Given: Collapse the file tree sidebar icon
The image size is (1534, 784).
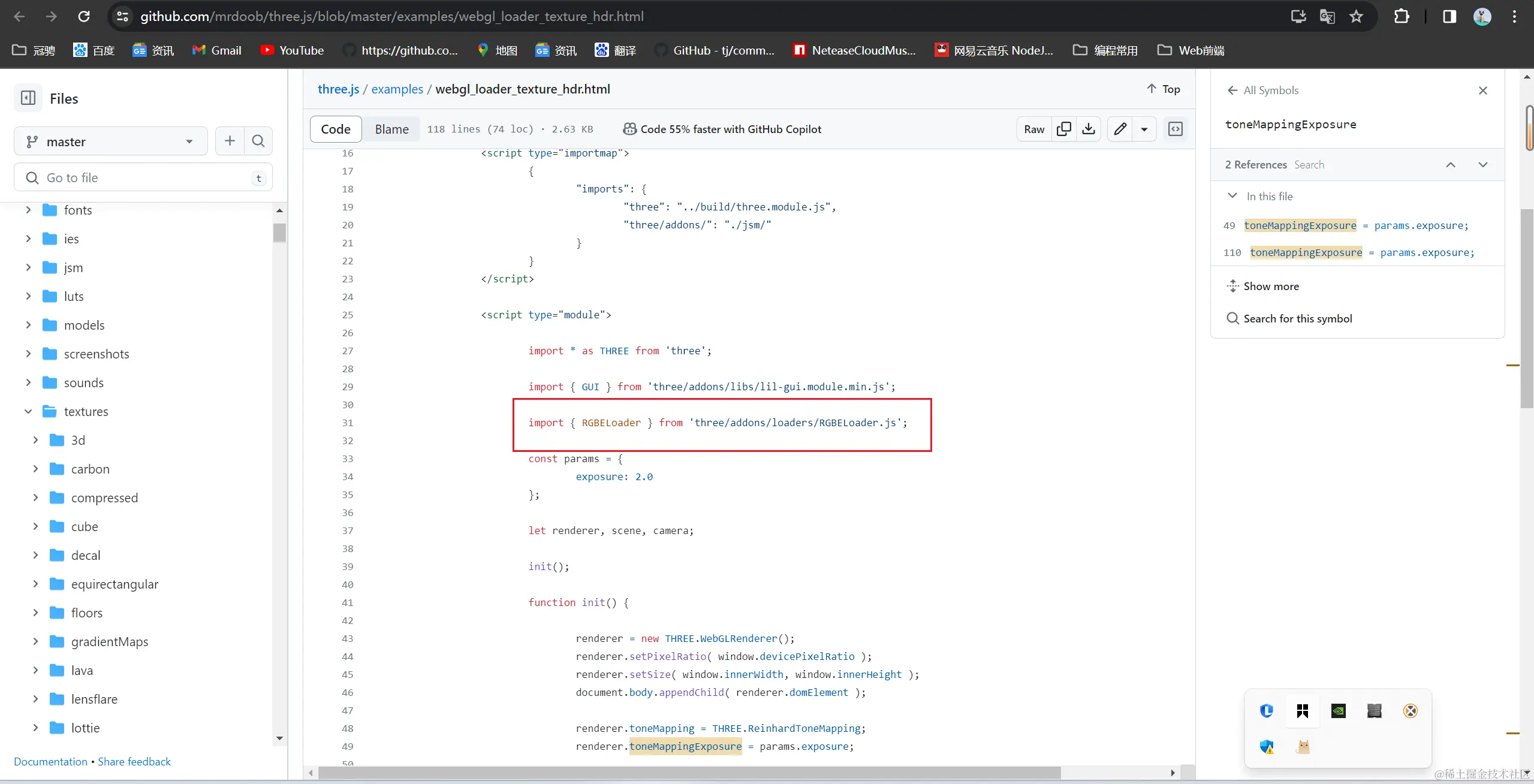Looking at the screenshot, I should [x=28, y=98].
